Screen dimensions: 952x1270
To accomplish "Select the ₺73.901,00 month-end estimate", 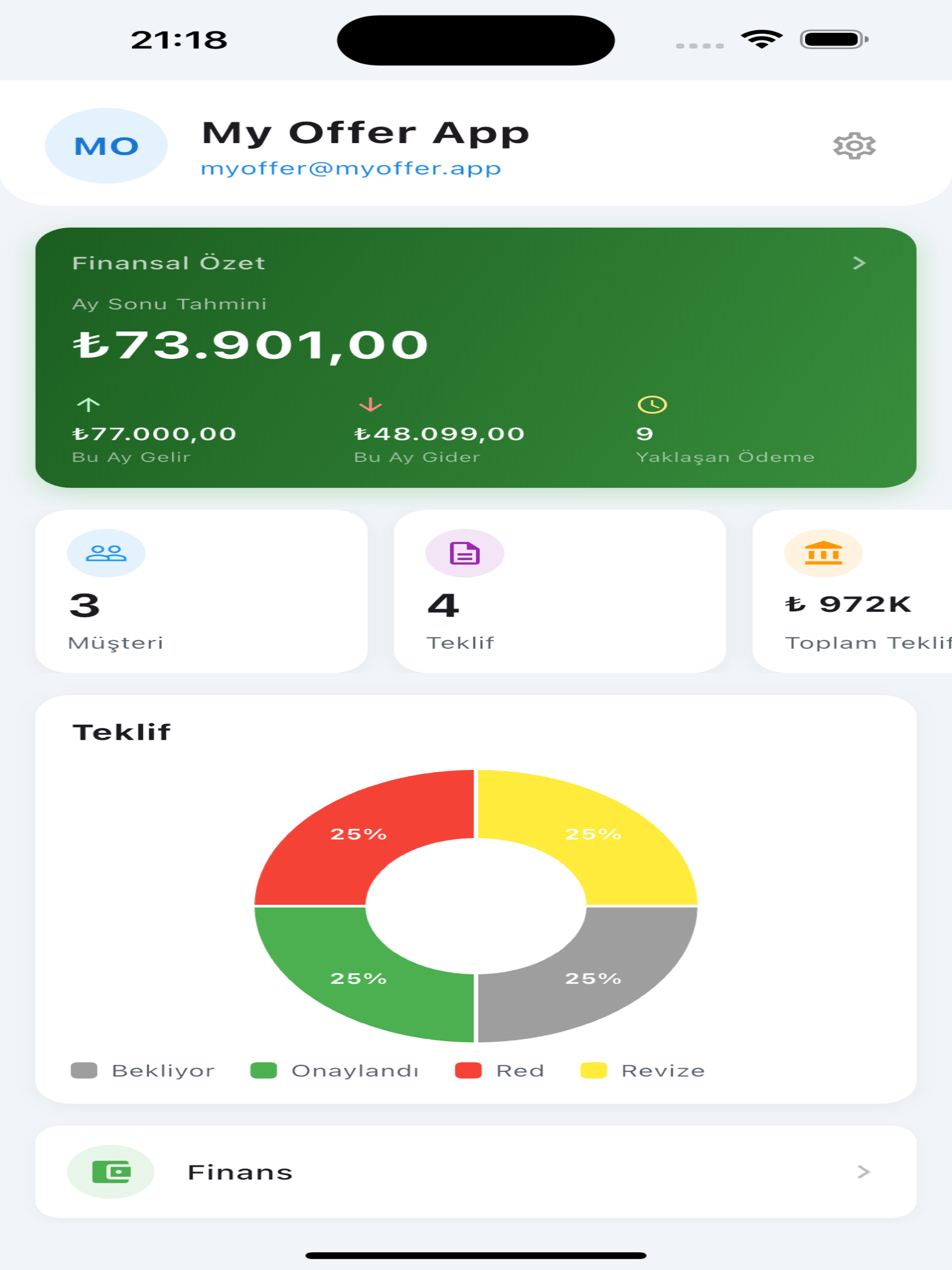I will tap(251, 346).
